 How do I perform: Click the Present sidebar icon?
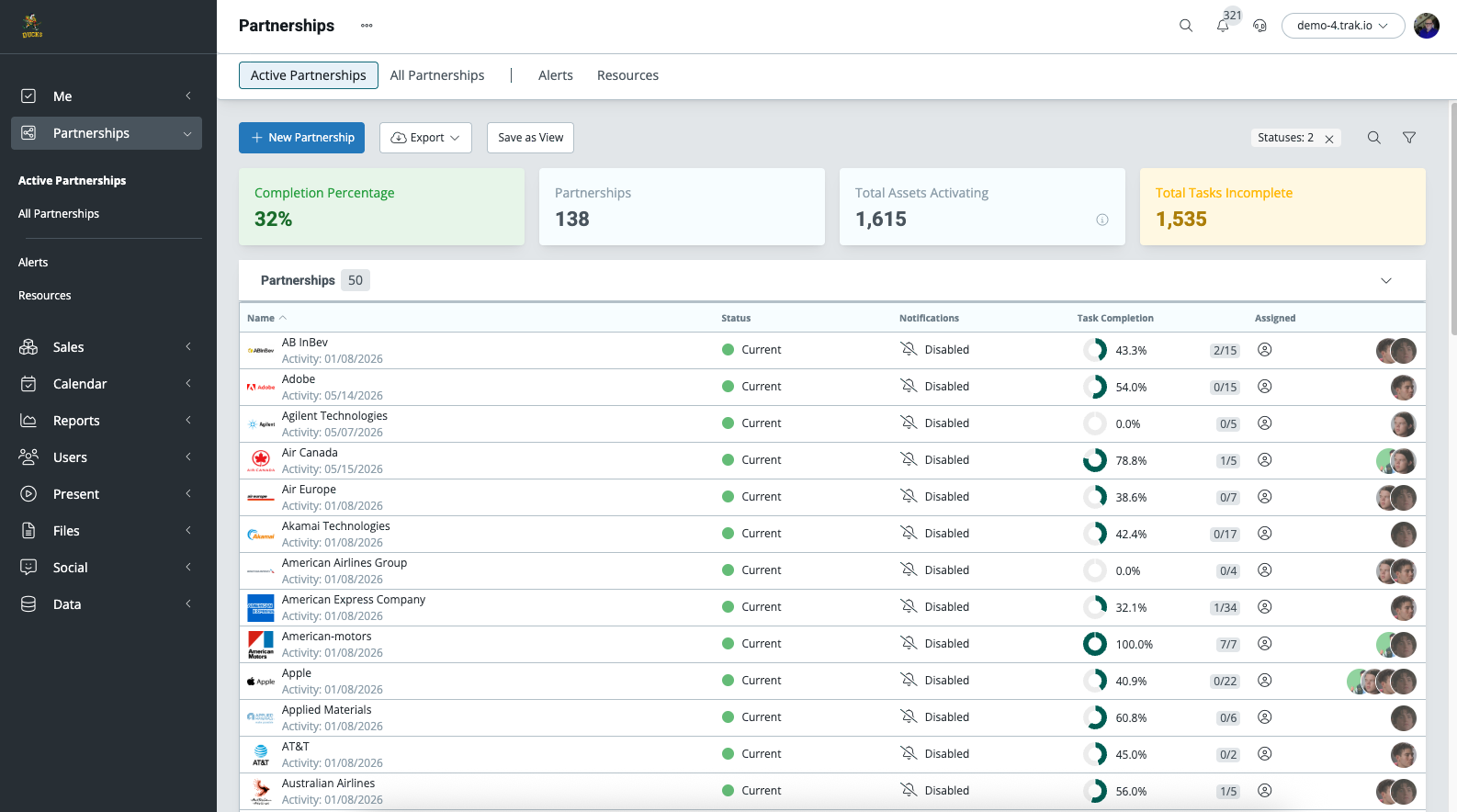click(28, 494)
